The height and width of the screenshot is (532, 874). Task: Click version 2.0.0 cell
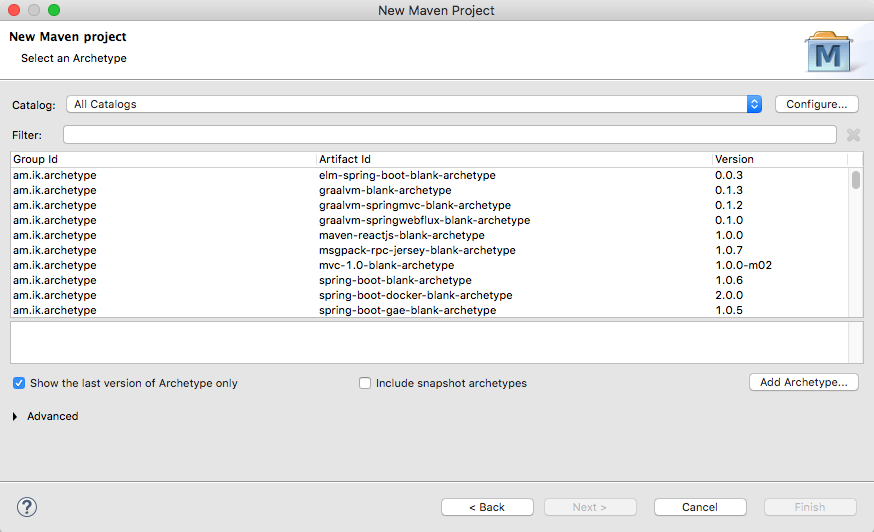729,296
